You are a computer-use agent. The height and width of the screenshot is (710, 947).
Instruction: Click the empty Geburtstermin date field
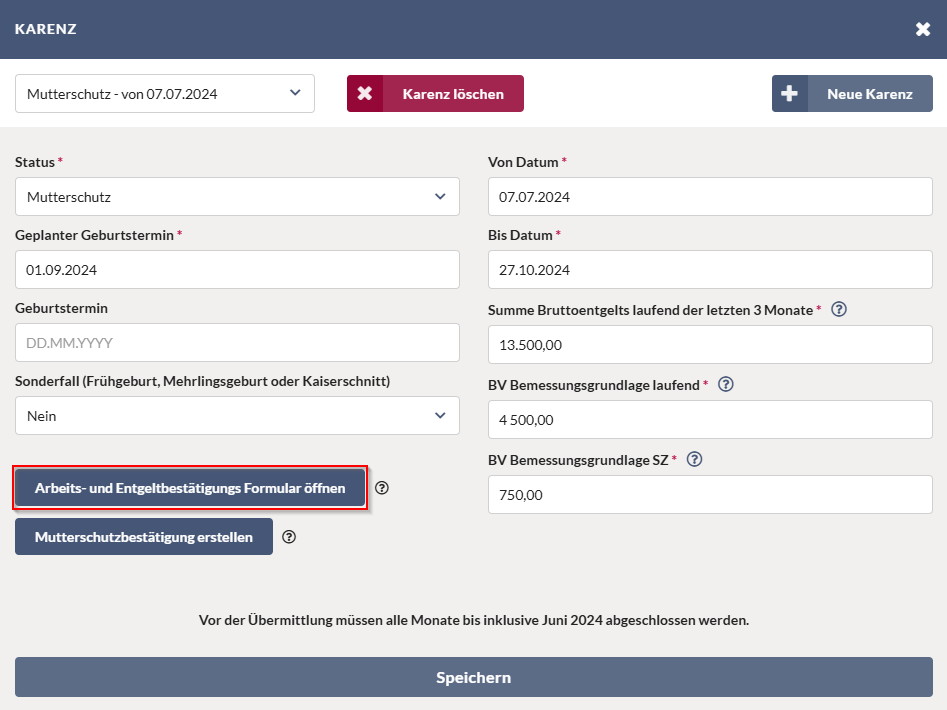pyautogui.click(x=237, y=343)
